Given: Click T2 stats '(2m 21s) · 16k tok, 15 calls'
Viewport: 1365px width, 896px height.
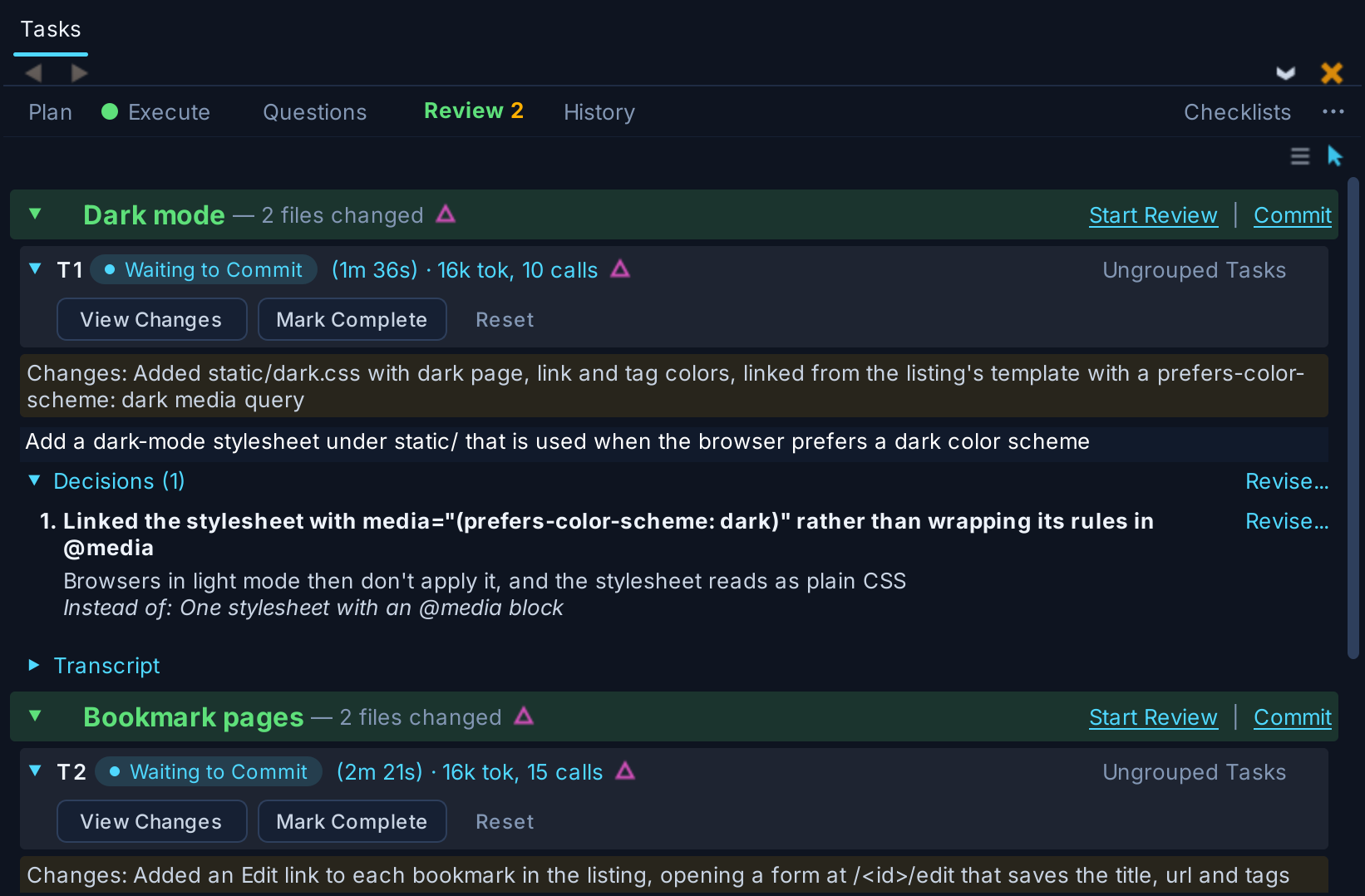Looking at the screenshot, I should (x=470, y=772).
